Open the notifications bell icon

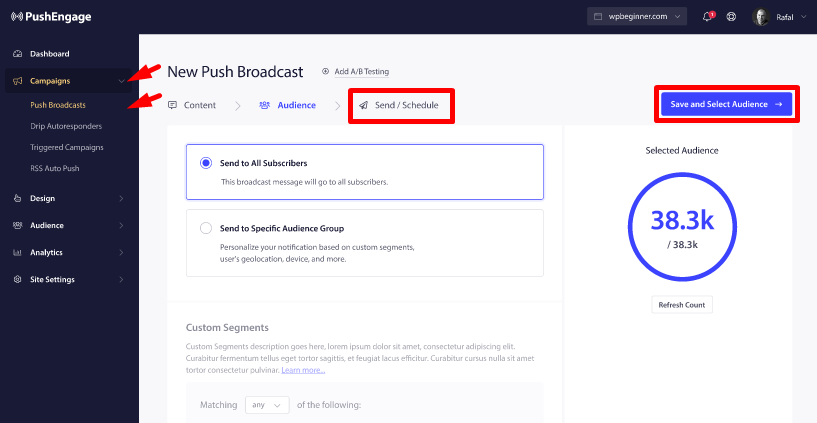coord(708,17)
